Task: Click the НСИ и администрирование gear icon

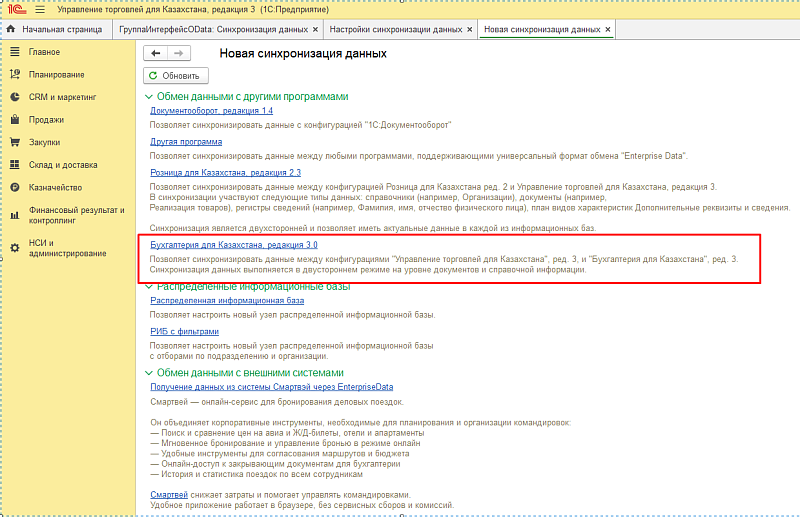Action: click(15, 248)
